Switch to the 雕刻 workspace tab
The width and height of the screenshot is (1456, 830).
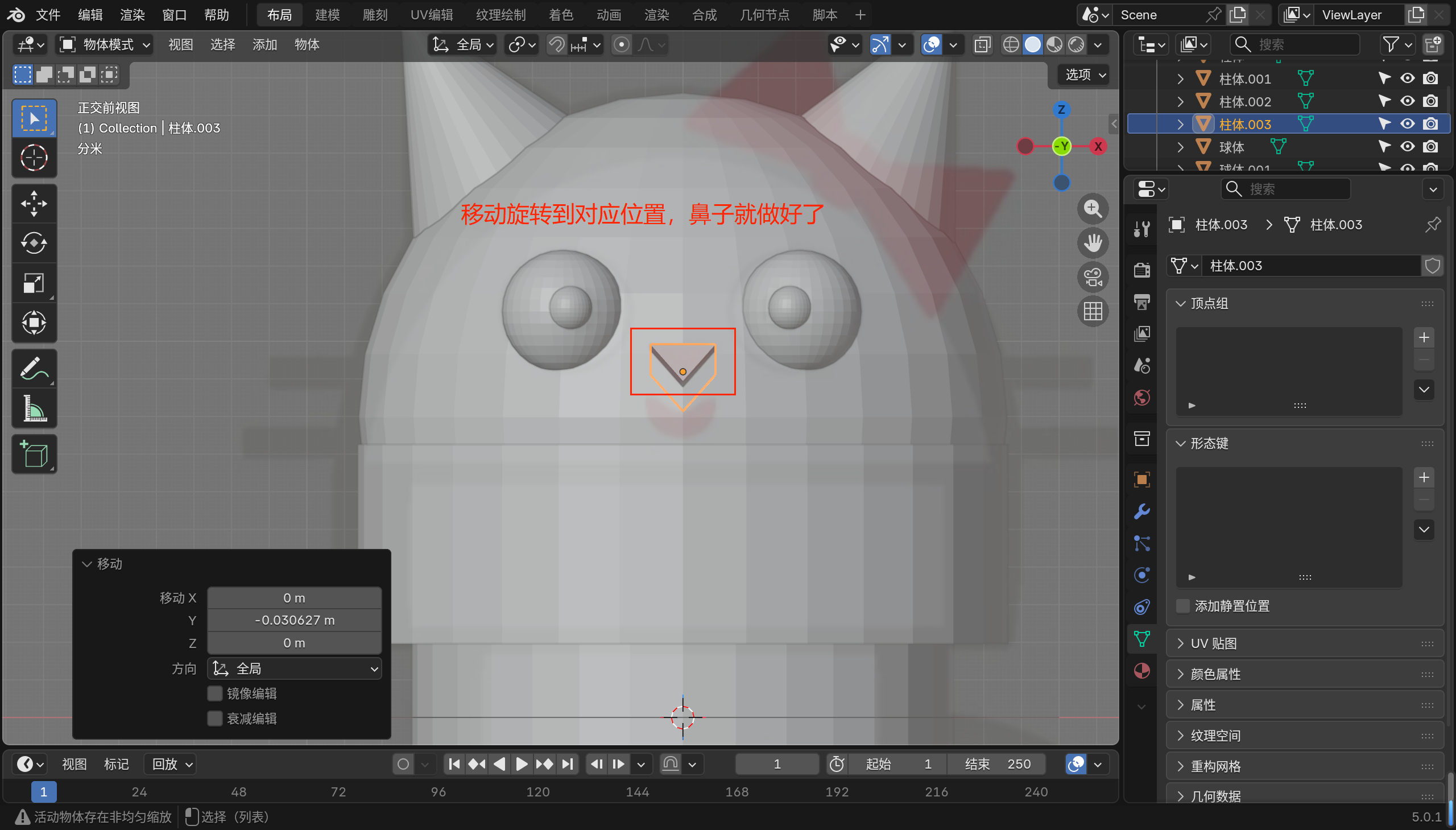[374, 15]
